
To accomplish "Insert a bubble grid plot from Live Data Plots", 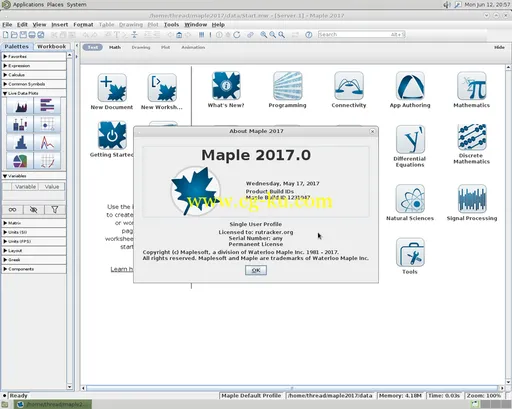I will tap(47, 125).
